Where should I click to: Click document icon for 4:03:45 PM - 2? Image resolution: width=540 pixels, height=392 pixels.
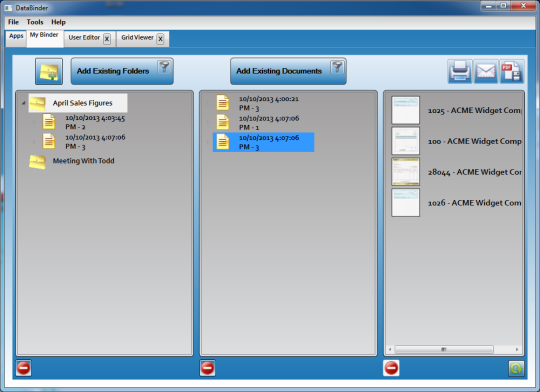pyautogui.click(x=49, y=122)
